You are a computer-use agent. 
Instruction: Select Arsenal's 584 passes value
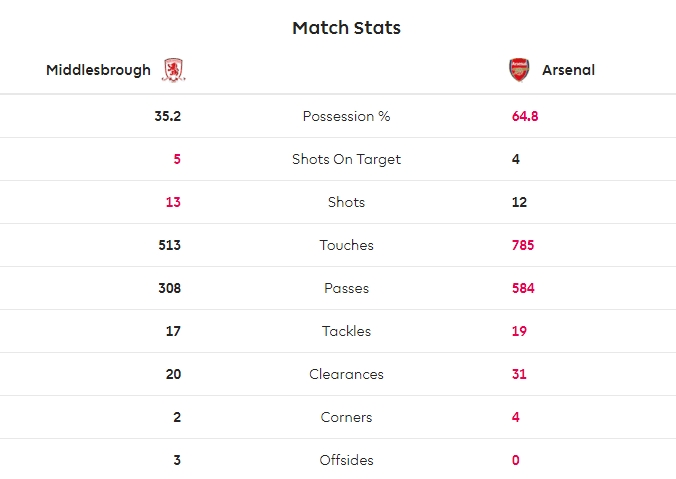(523, 288)
